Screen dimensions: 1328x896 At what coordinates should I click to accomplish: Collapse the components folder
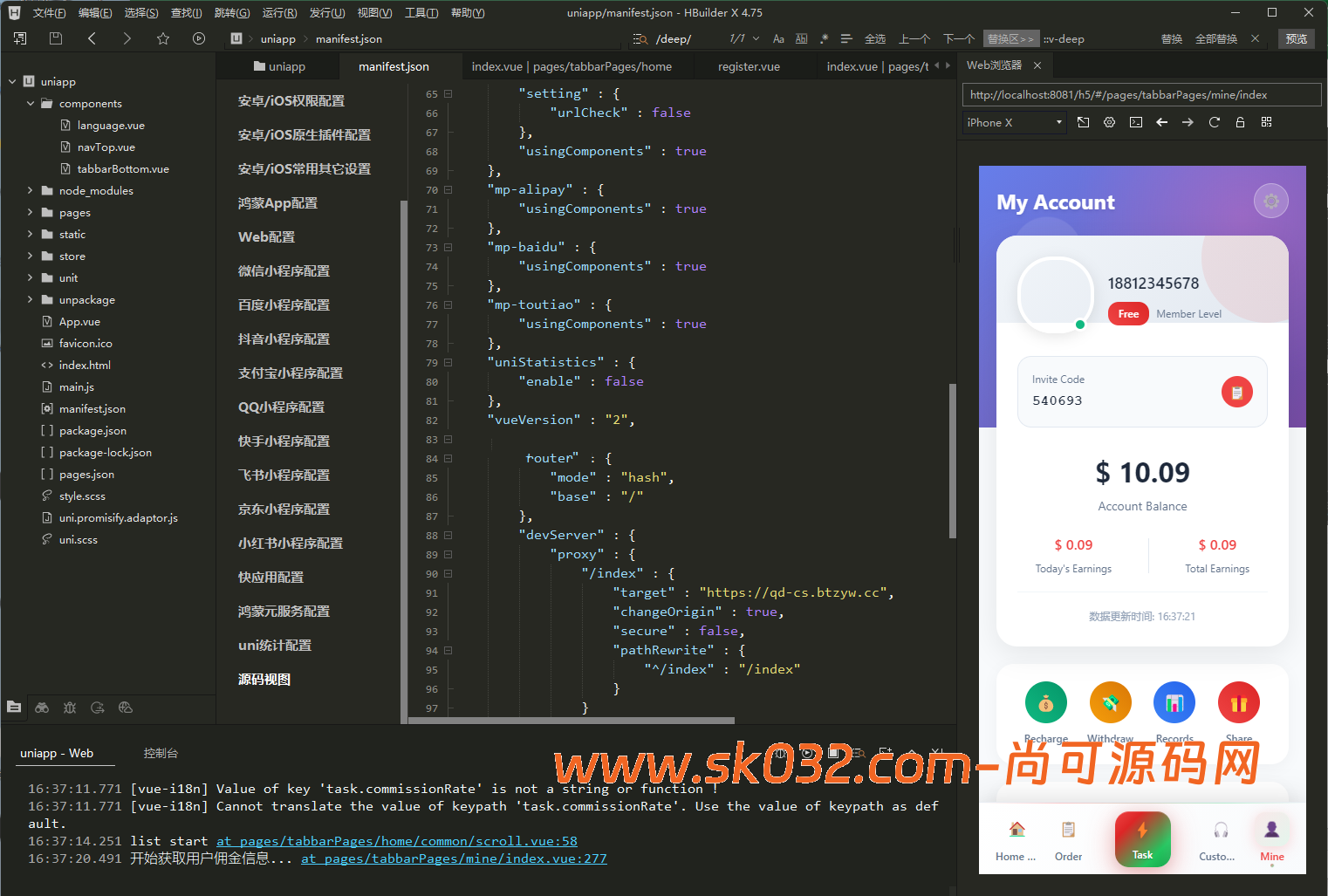[29, 103]
